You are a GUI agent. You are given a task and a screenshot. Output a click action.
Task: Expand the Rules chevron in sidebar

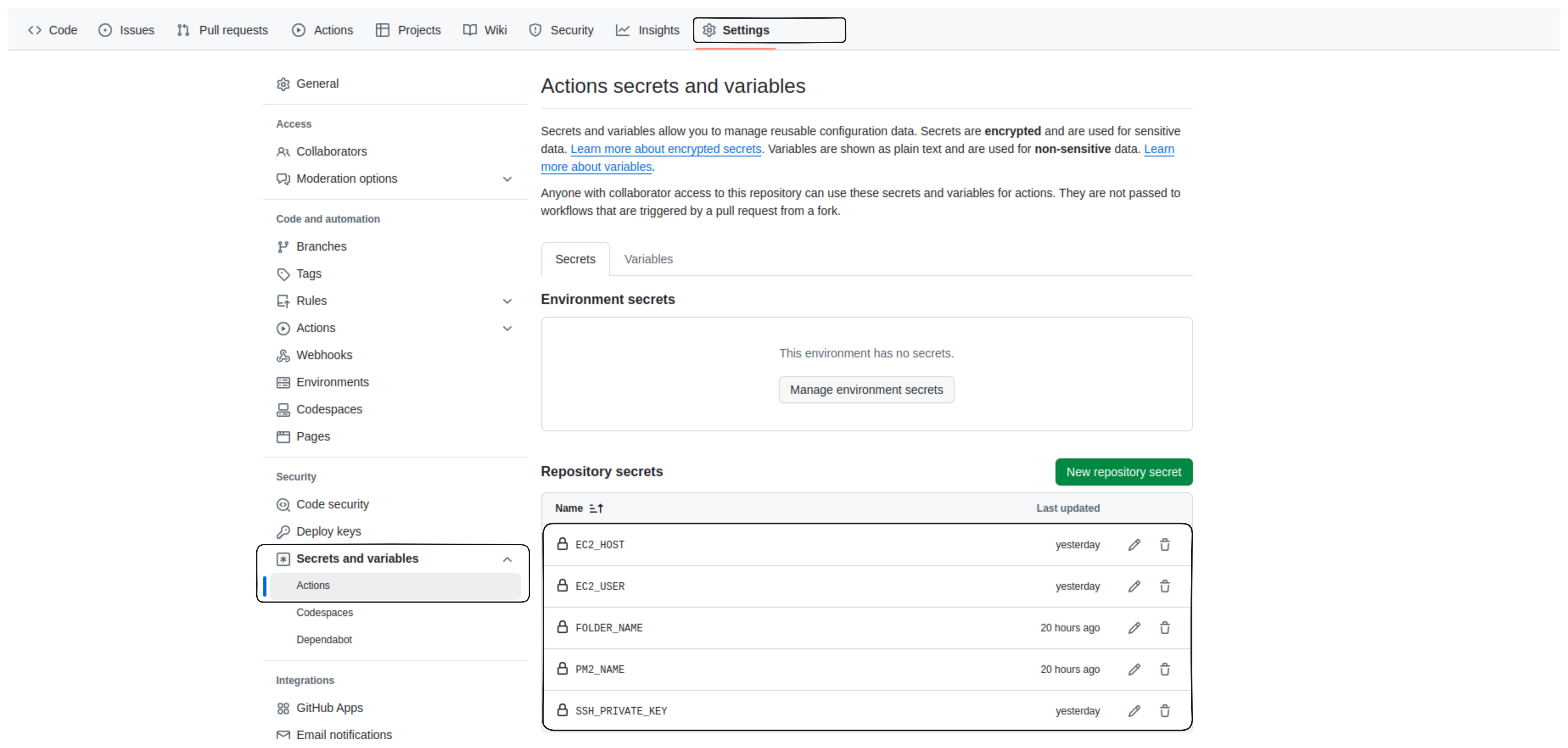click(x=507, y=301)
